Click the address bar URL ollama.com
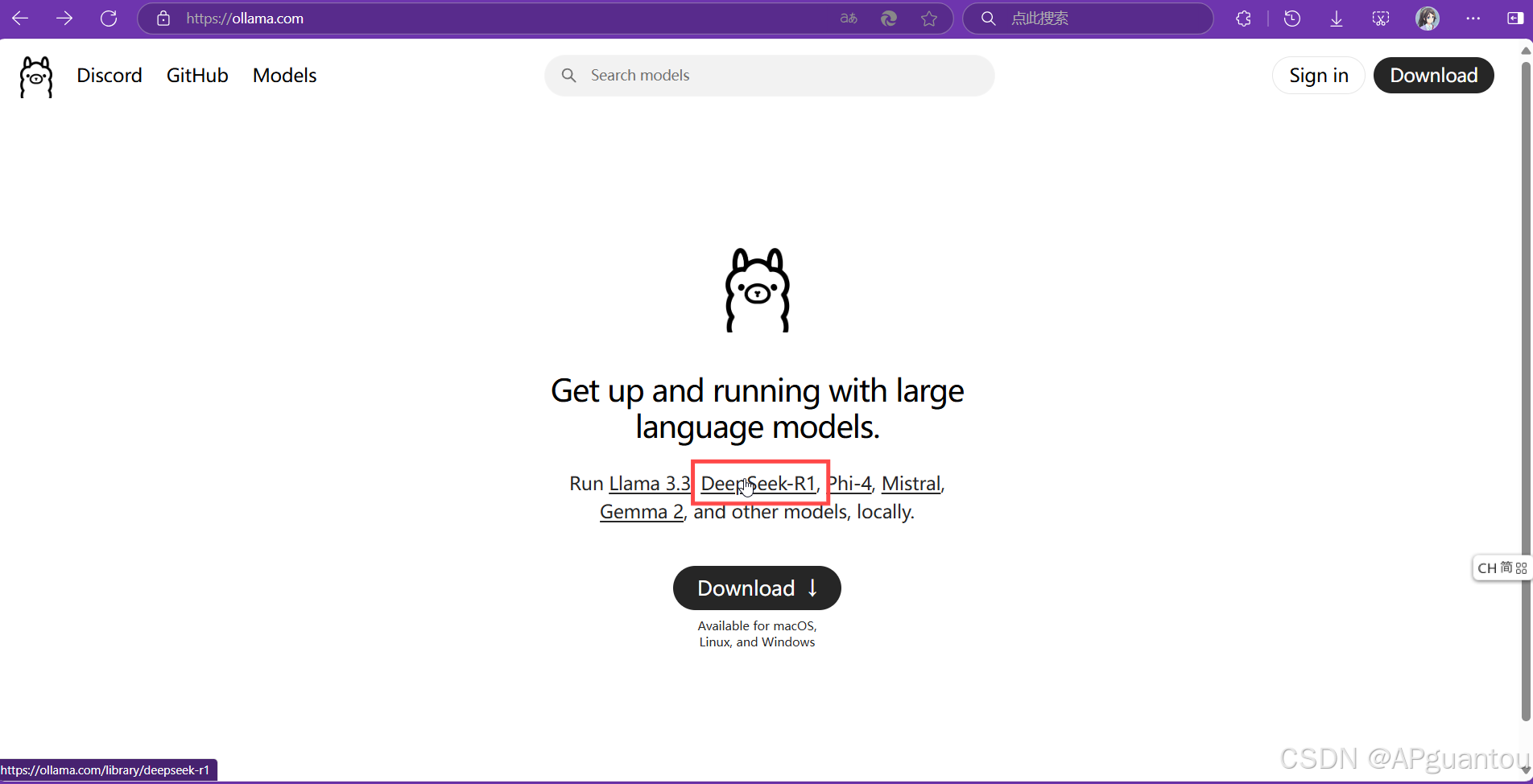The width and height of the screenshot is (1533, 784). [245, 18]
